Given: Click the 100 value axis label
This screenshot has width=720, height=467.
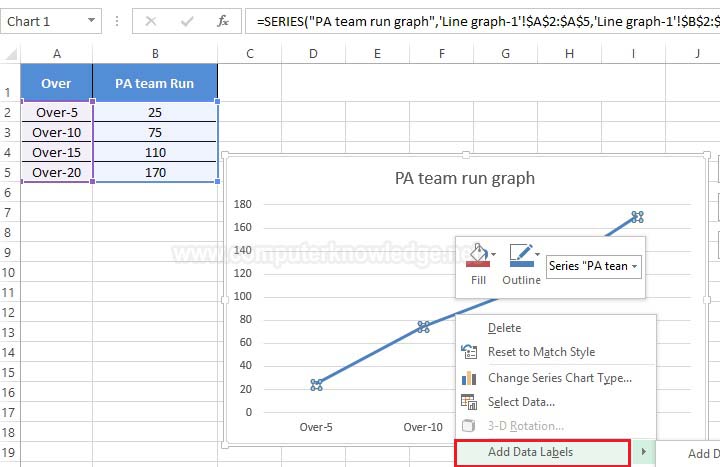Looking at the screenshot, I should coord(242,296).
